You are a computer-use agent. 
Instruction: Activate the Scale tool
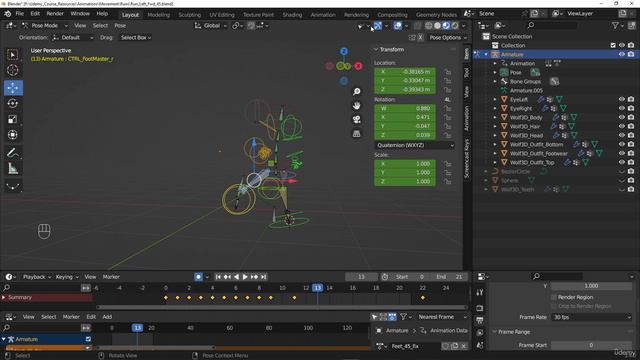tap(13, 119)
